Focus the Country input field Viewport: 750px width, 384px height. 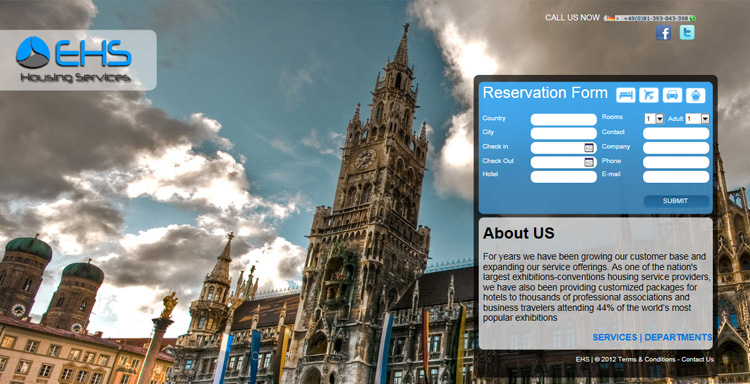(563, 120)
